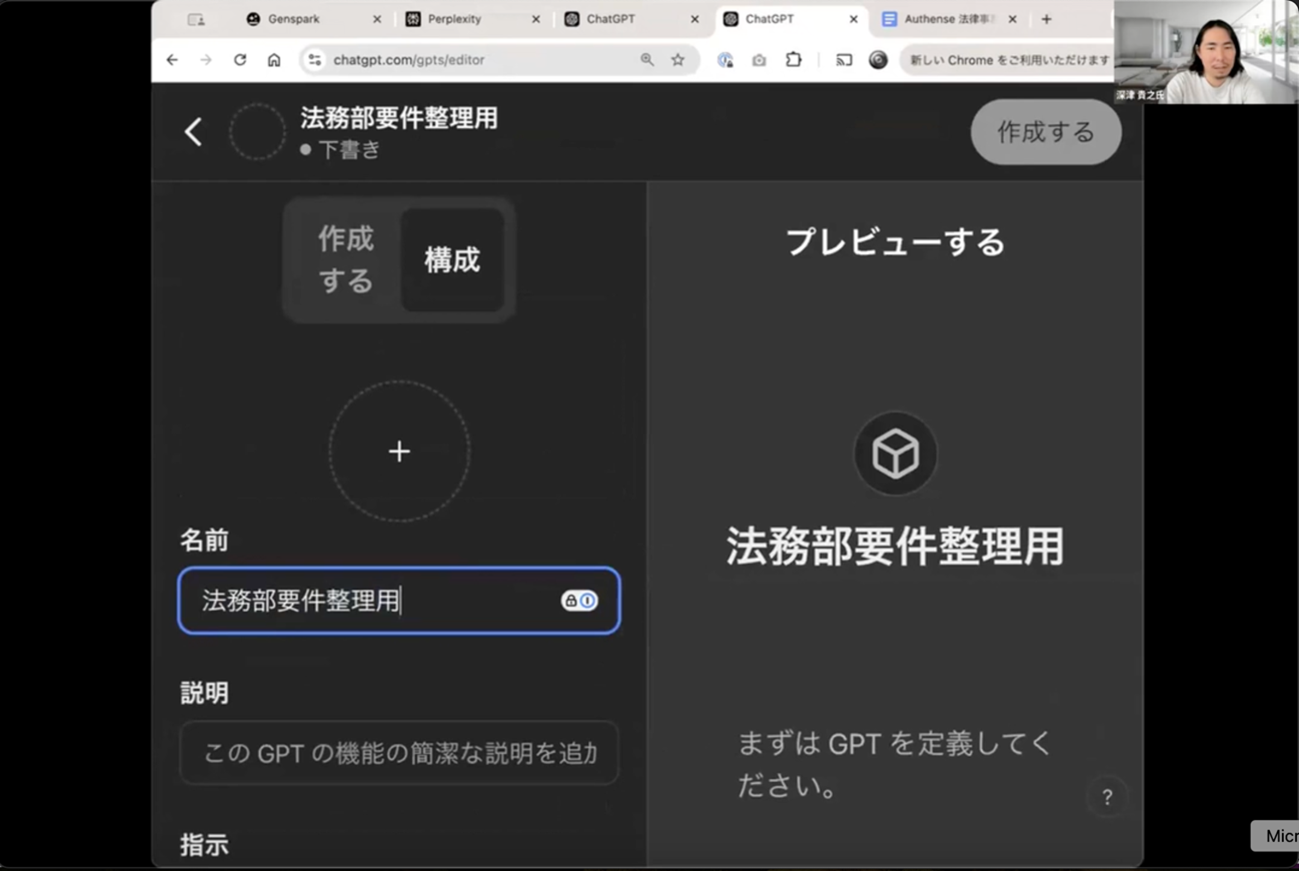This screenshot has height=871, width=1299.
Task: Bookmark this page with the star icon
Action: [x=678, y=60]
